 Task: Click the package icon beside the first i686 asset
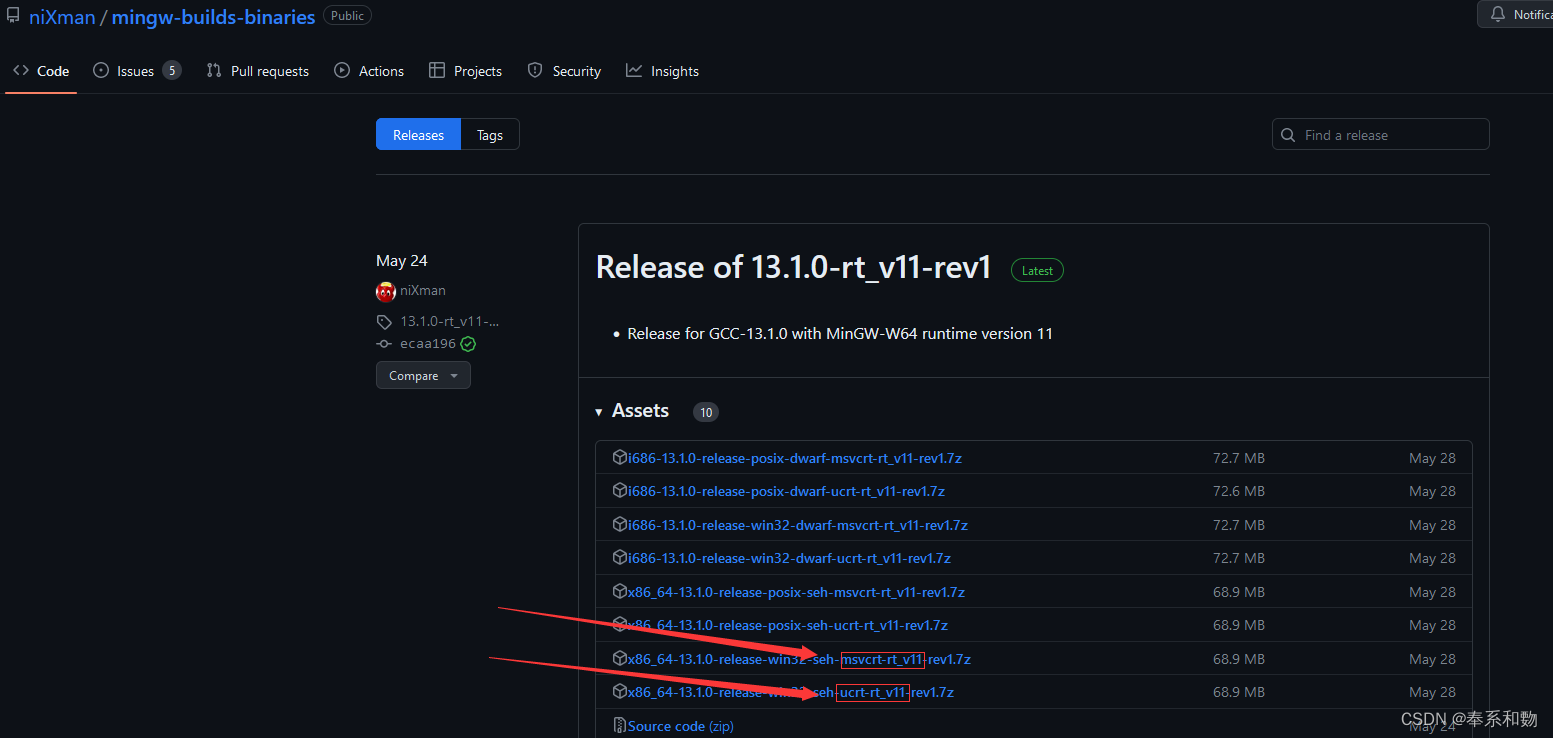tap(620, 457)
